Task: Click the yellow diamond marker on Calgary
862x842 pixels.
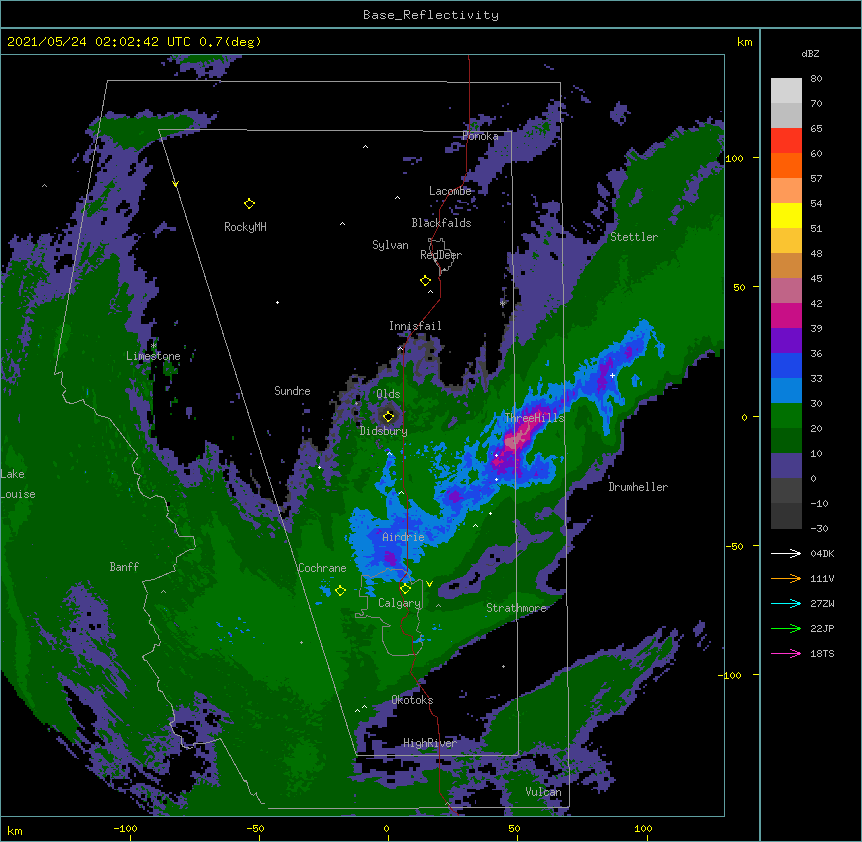Action: [x=405, y=589]
